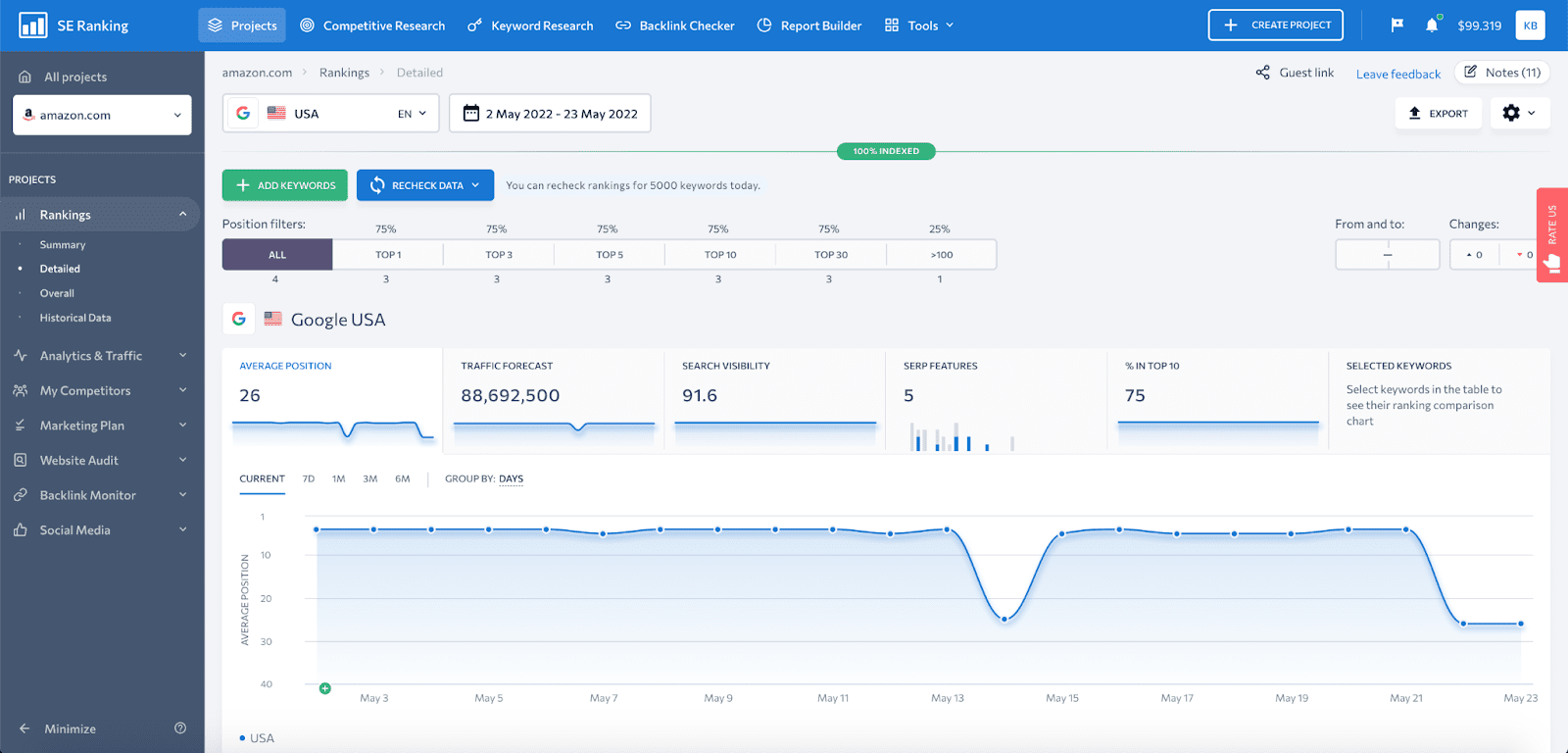Click the Rate Us side tab
1568x753 pixels.
(x=1552, y=235)
